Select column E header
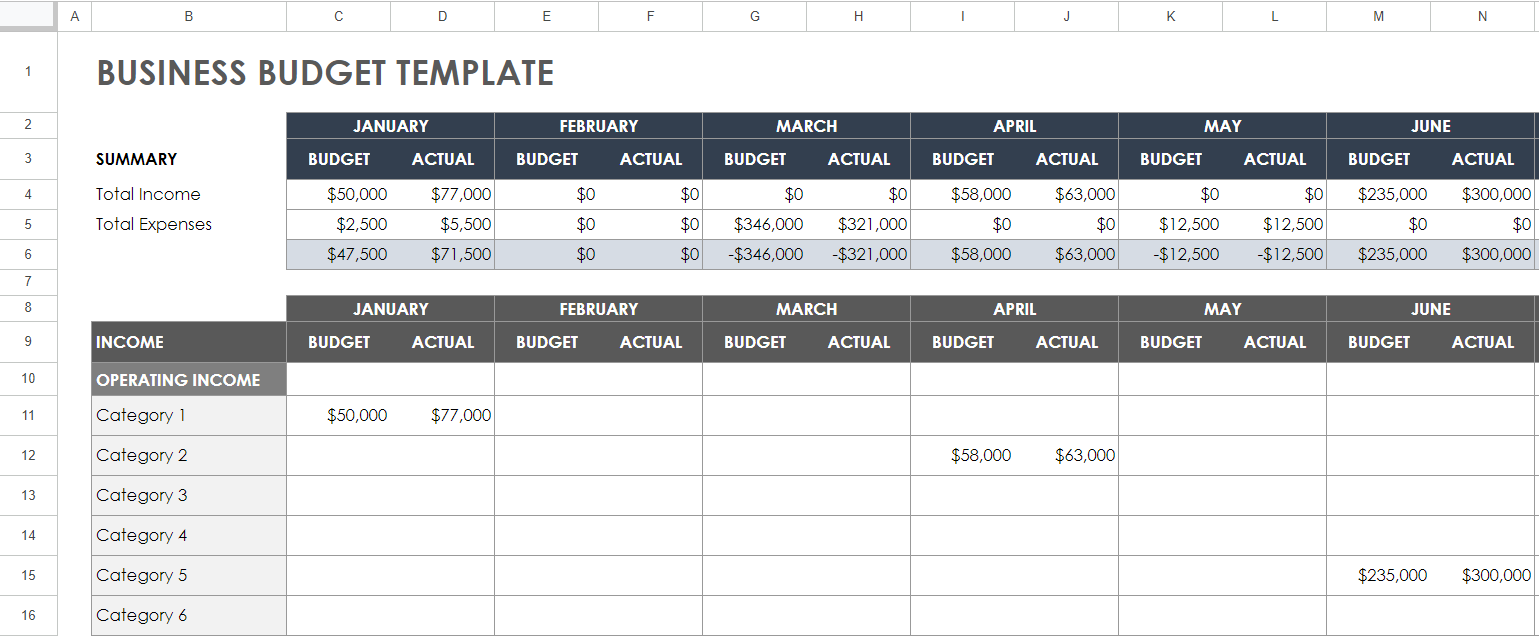 [546, 16]
